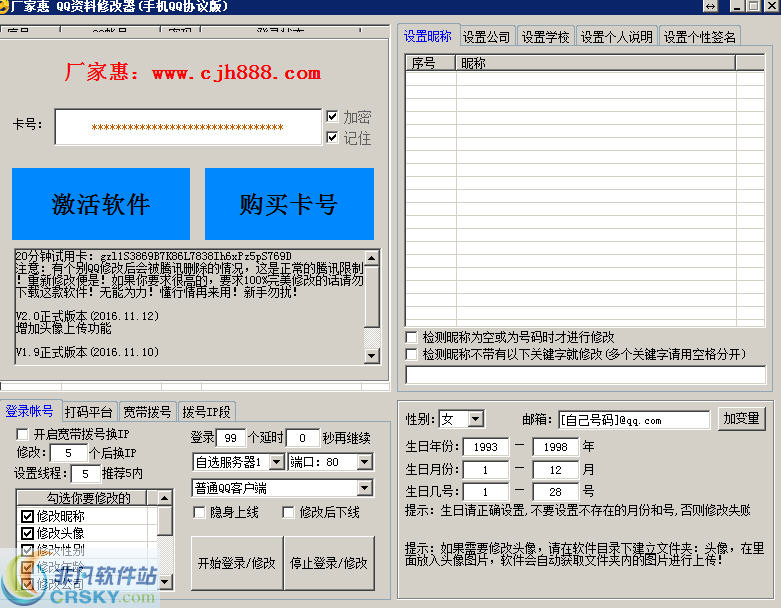Click the up arrow of the notice text scrollbar
Screen dimensions: 781x608
pos(372,258)
